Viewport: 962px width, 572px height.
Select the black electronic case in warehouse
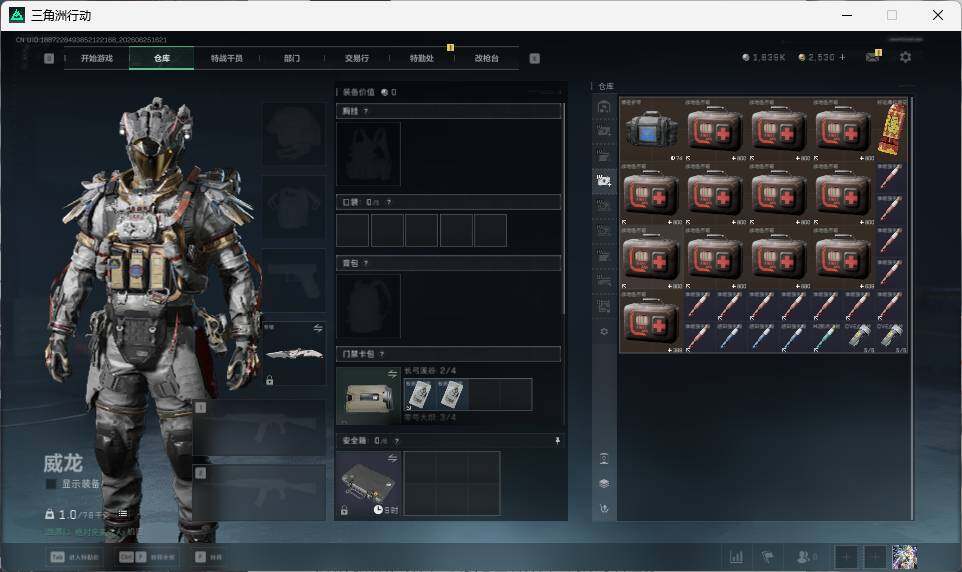[x=651, y=129]
